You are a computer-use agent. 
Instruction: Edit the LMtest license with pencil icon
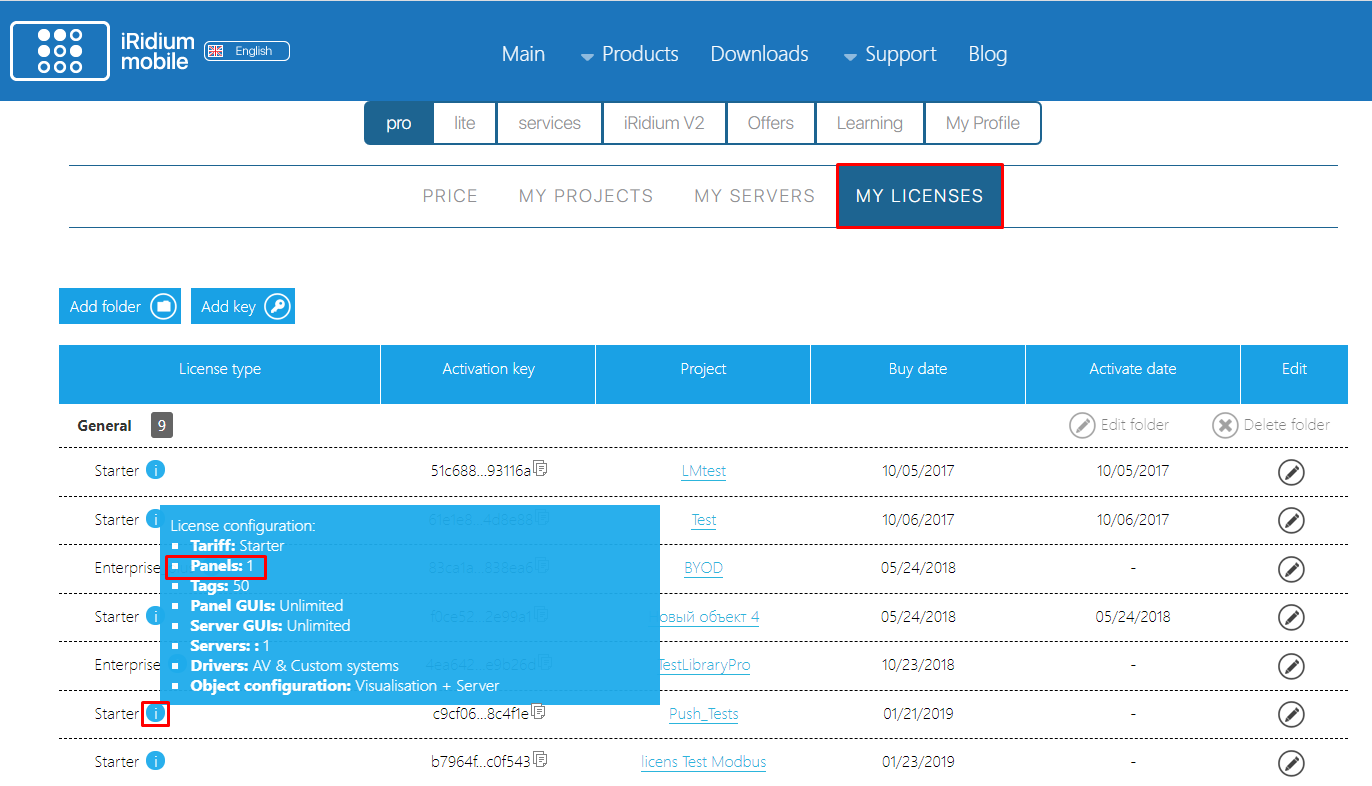click(x=1291, y=471)
